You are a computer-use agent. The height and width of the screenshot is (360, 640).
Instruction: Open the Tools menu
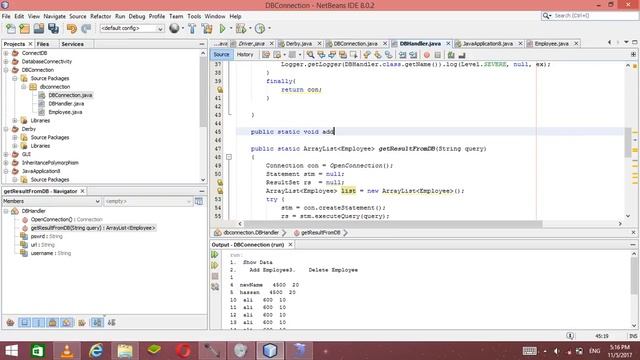tap(194, 16)
